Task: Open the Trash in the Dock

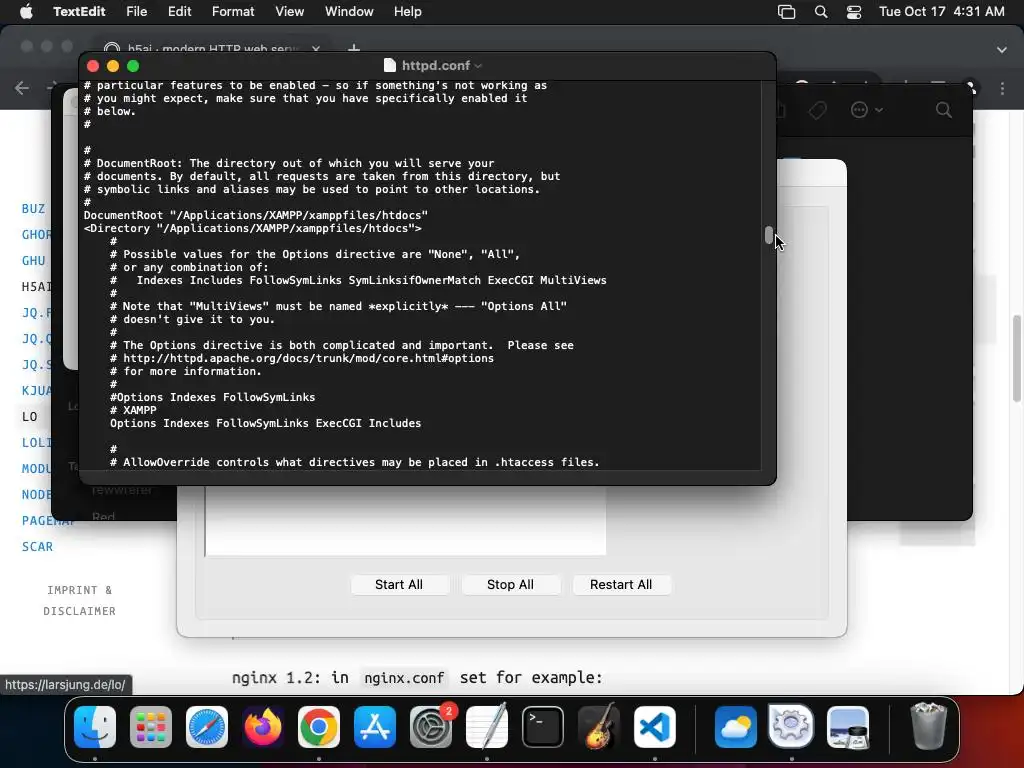Action: coord(928,727)
